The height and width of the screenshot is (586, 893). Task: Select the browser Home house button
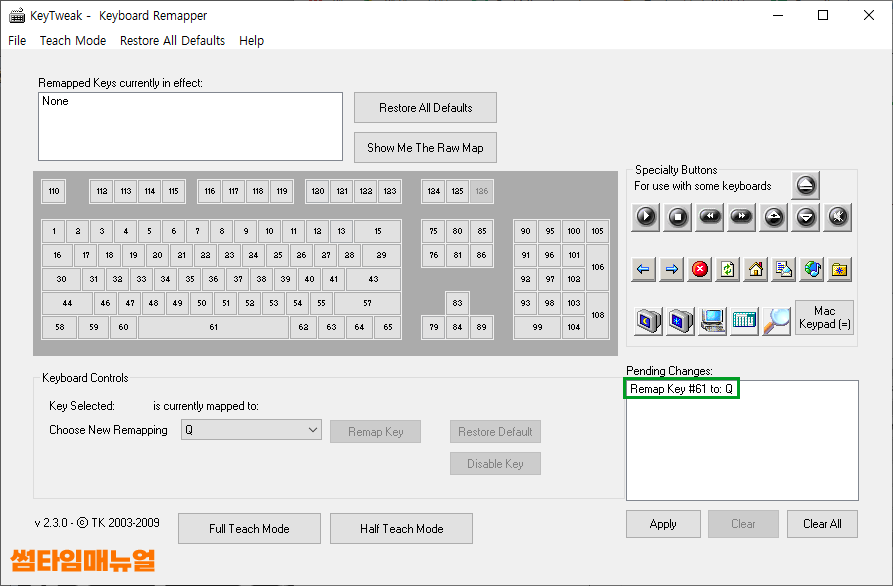click(x=755, y=269)
